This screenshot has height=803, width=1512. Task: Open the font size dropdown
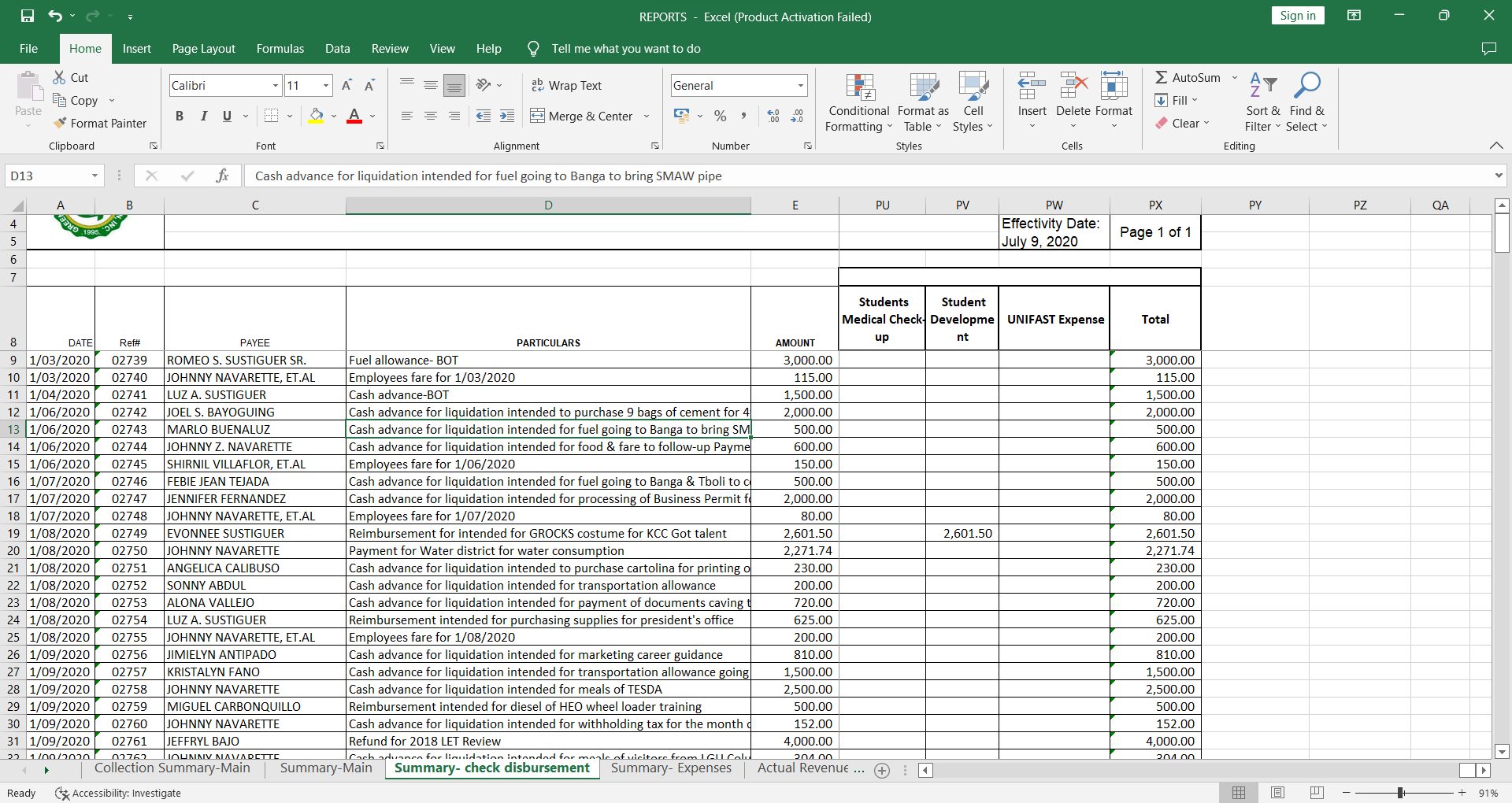(325, 85)
